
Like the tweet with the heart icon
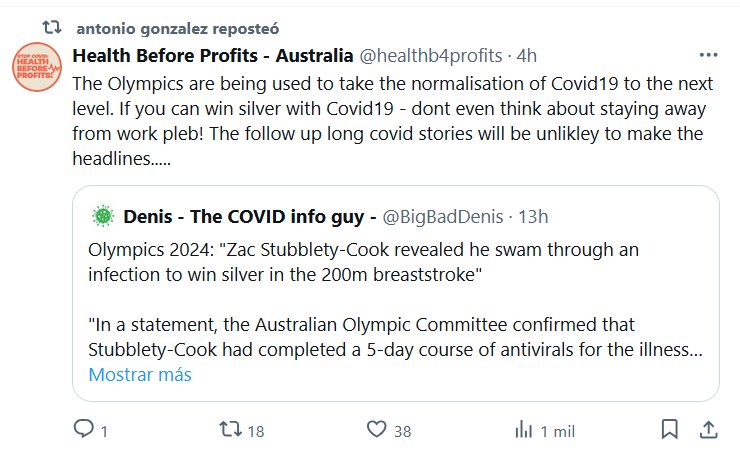376,430
